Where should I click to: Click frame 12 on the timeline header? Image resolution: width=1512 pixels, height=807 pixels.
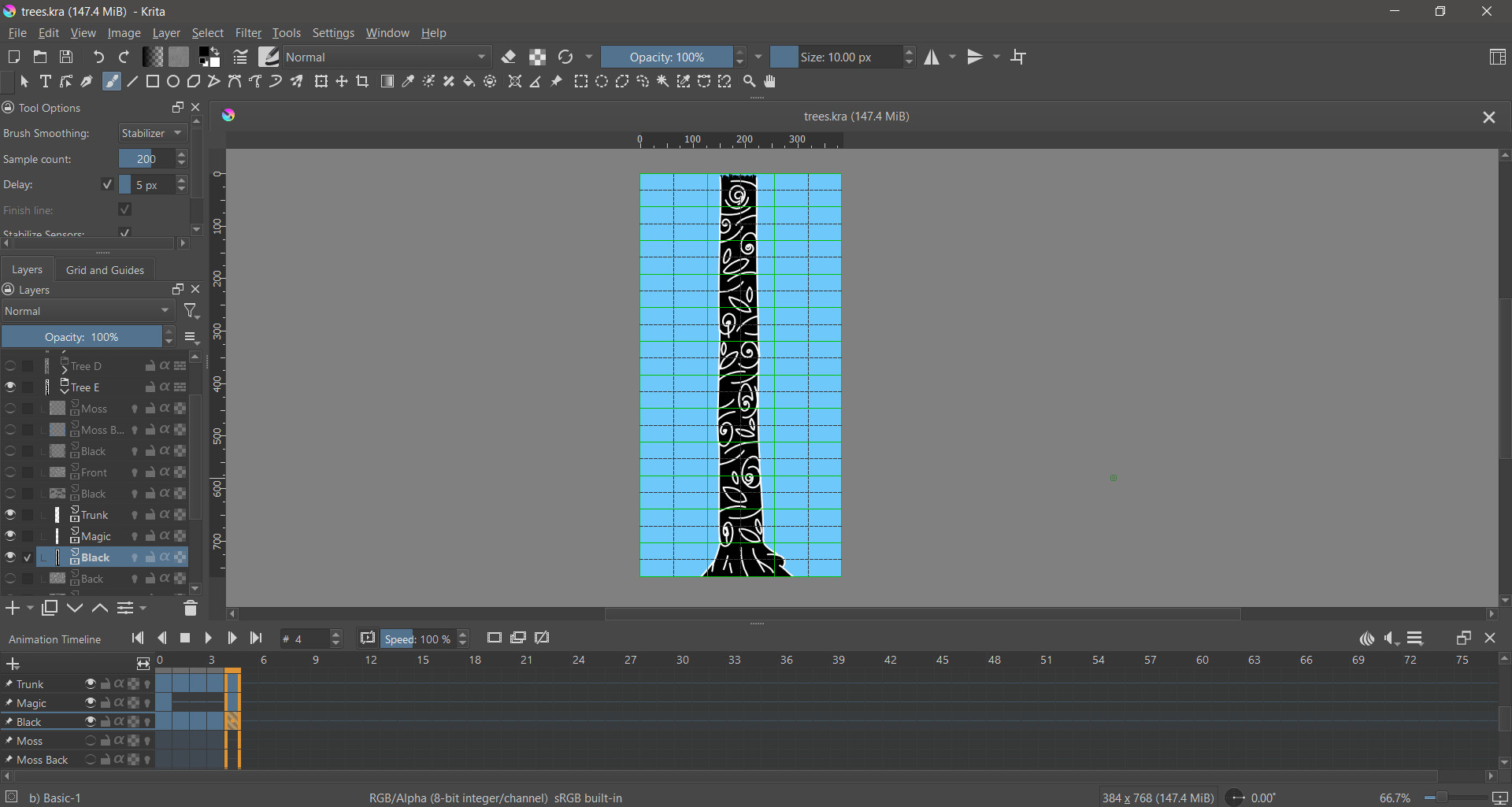click(371, 661)
